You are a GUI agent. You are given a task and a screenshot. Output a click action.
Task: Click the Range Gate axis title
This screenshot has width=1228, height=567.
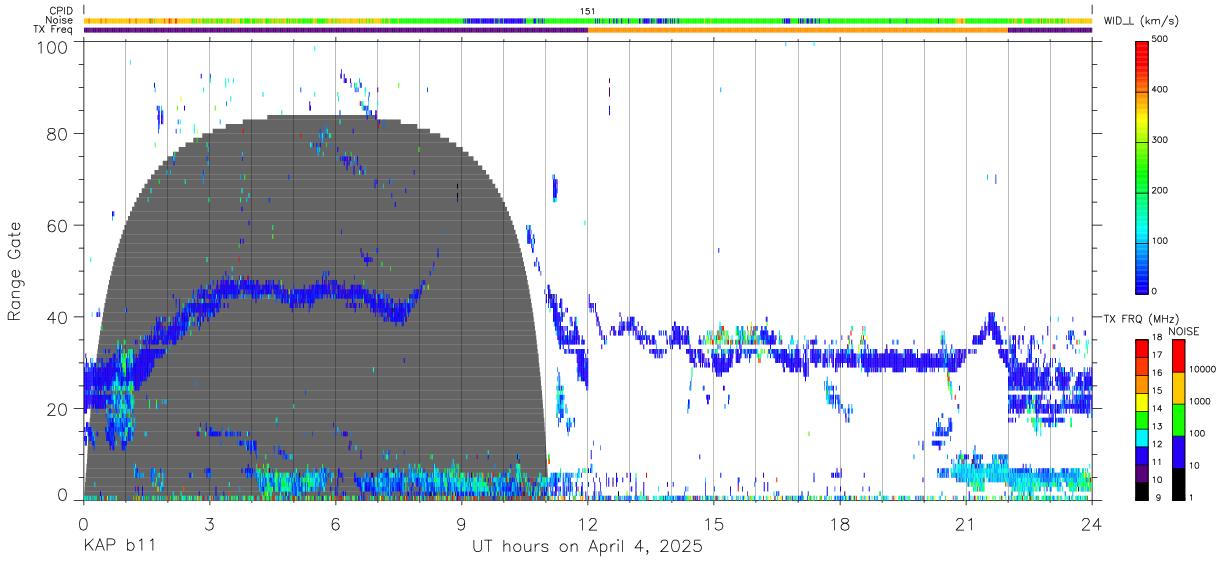pos(15,271)
